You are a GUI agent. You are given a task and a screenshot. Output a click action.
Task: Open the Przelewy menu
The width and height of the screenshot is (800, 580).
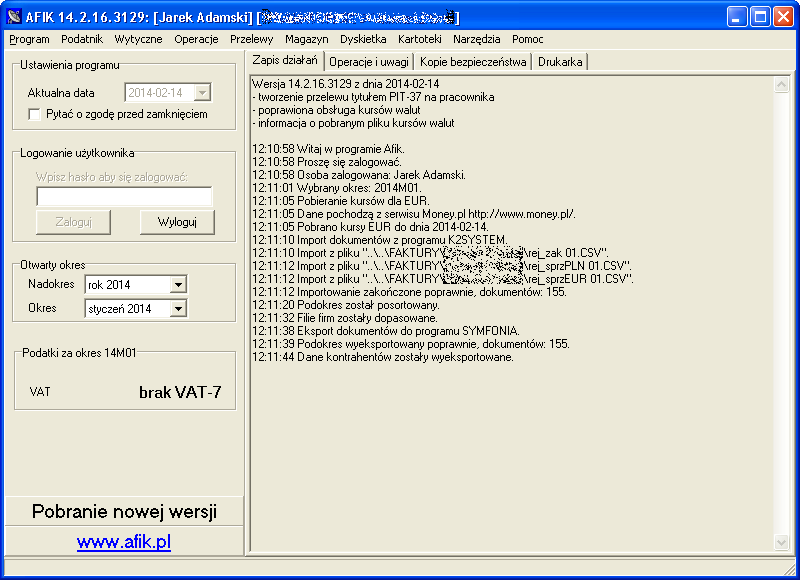point(252,39)
